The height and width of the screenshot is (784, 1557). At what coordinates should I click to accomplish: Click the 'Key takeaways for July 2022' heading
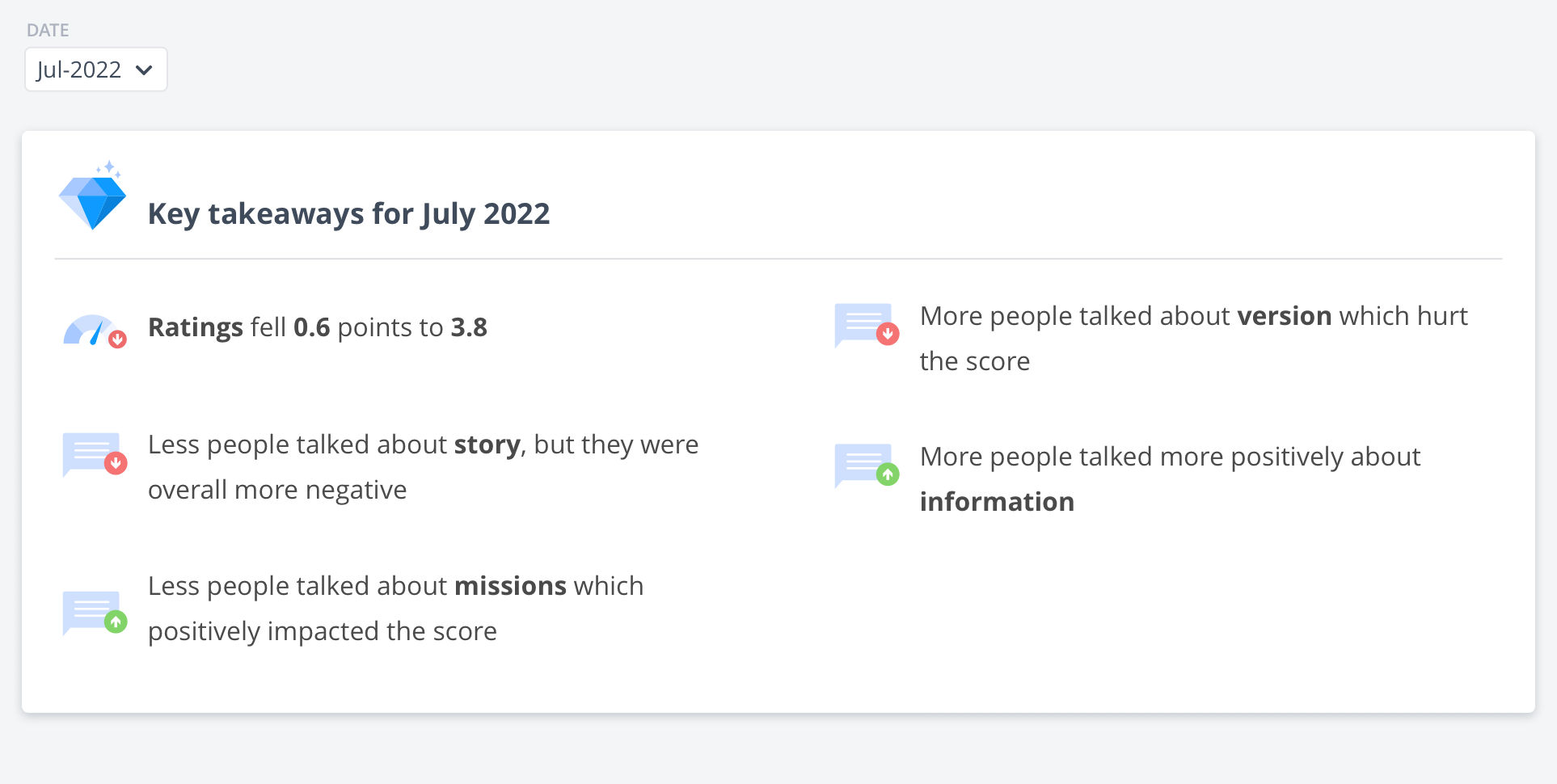348,214
